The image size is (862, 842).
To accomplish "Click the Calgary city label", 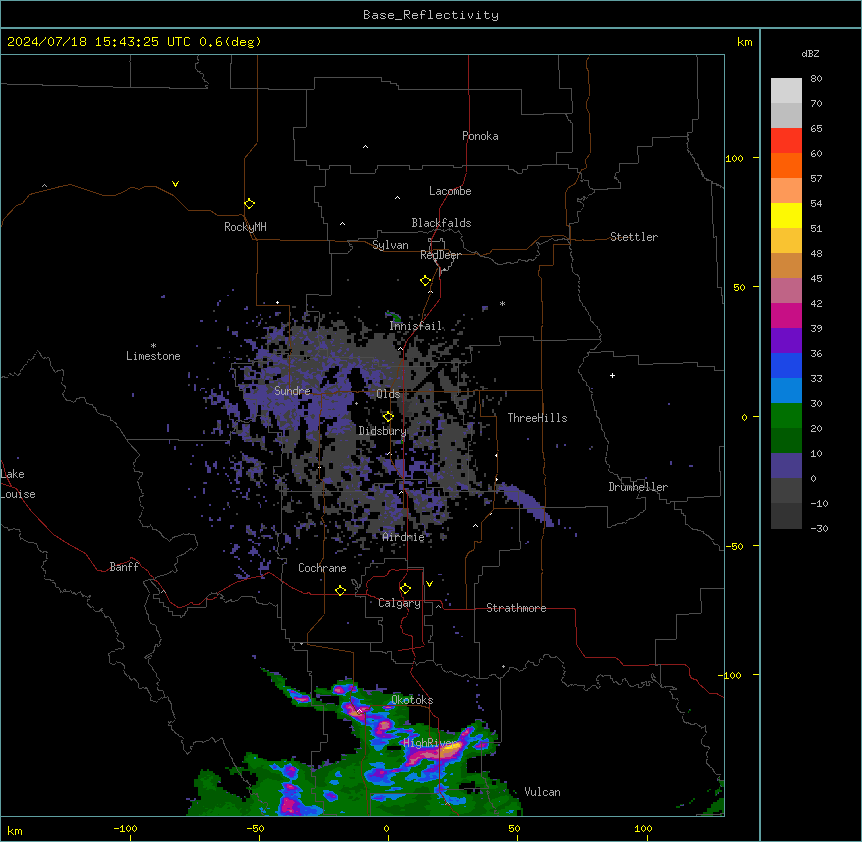I will point(399,603).
